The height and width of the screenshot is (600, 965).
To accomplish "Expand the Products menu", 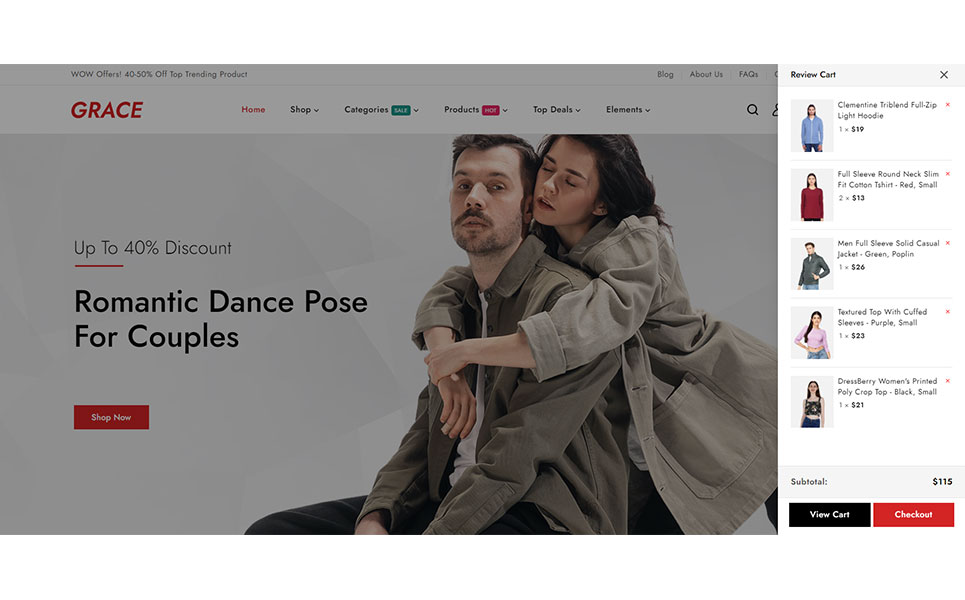I will click(475, 110).
